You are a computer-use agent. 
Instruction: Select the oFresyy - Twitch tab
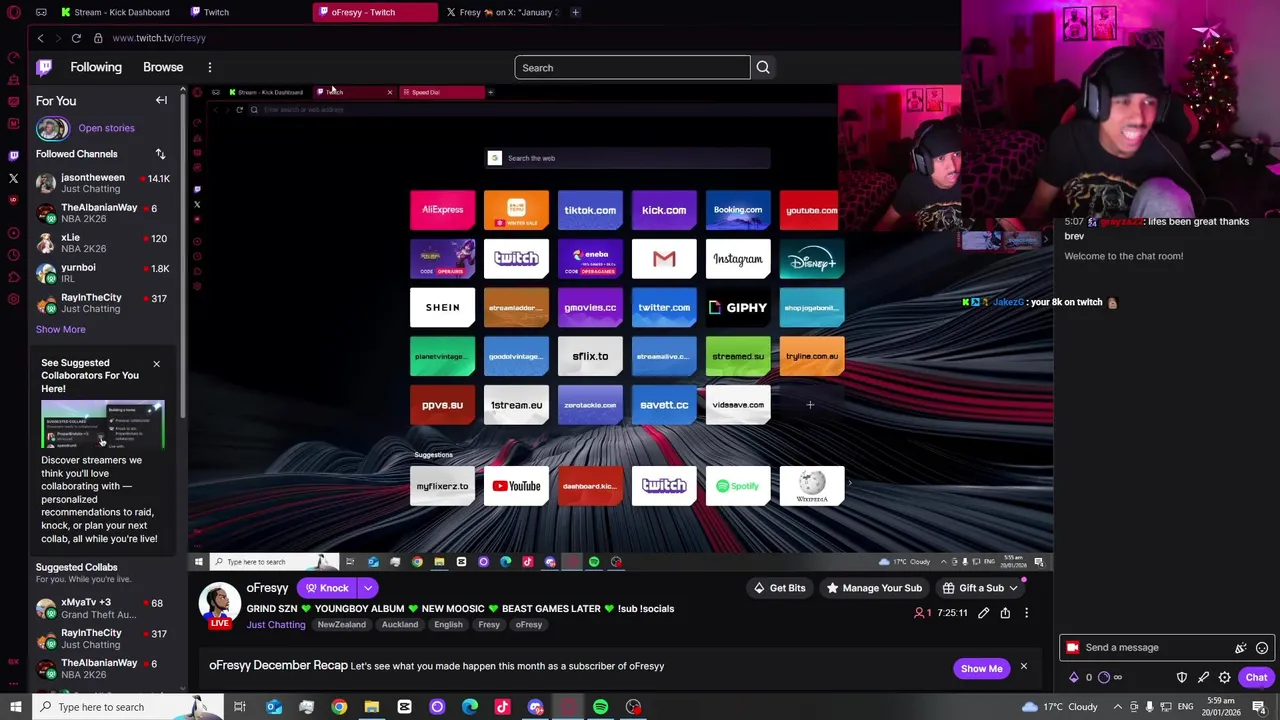click(x=375, y=12)
